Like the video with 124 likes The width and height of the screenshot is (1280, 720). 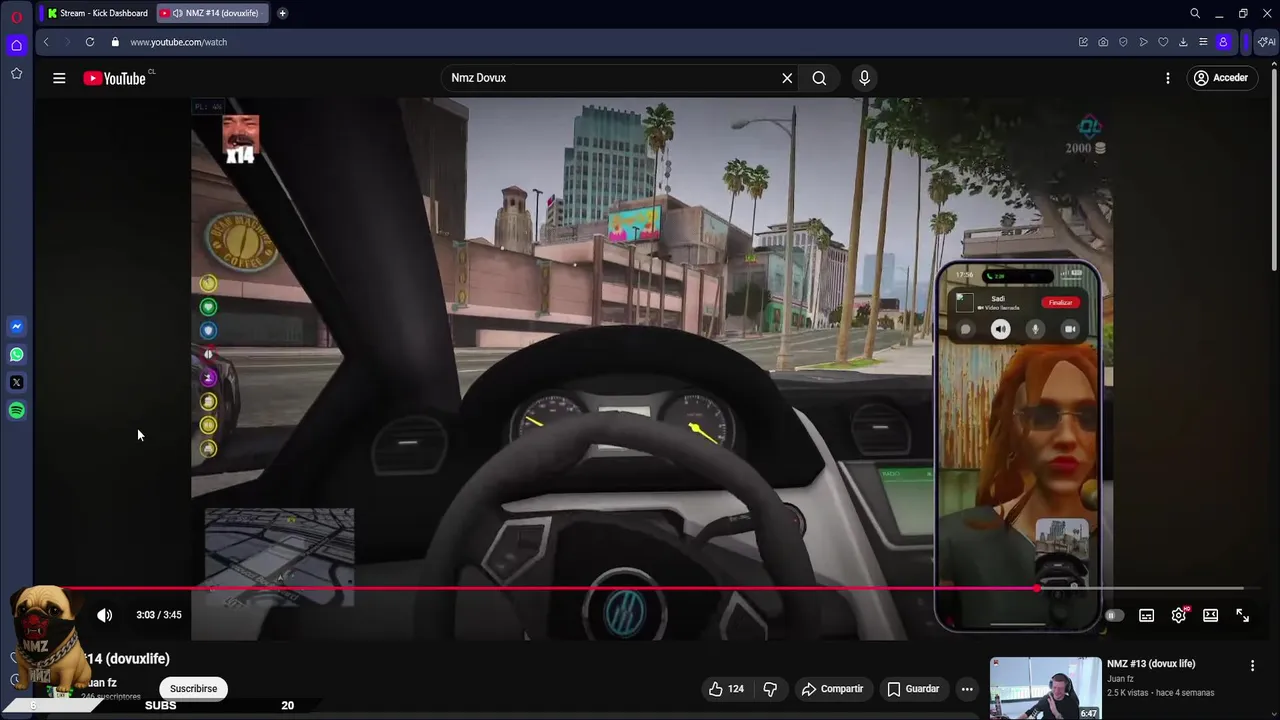tap(726, 689)
